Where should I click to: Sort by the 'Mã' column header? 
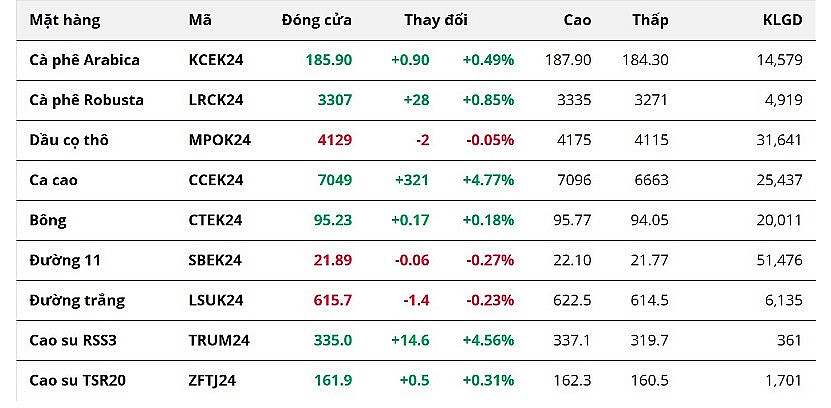(199, 20)
